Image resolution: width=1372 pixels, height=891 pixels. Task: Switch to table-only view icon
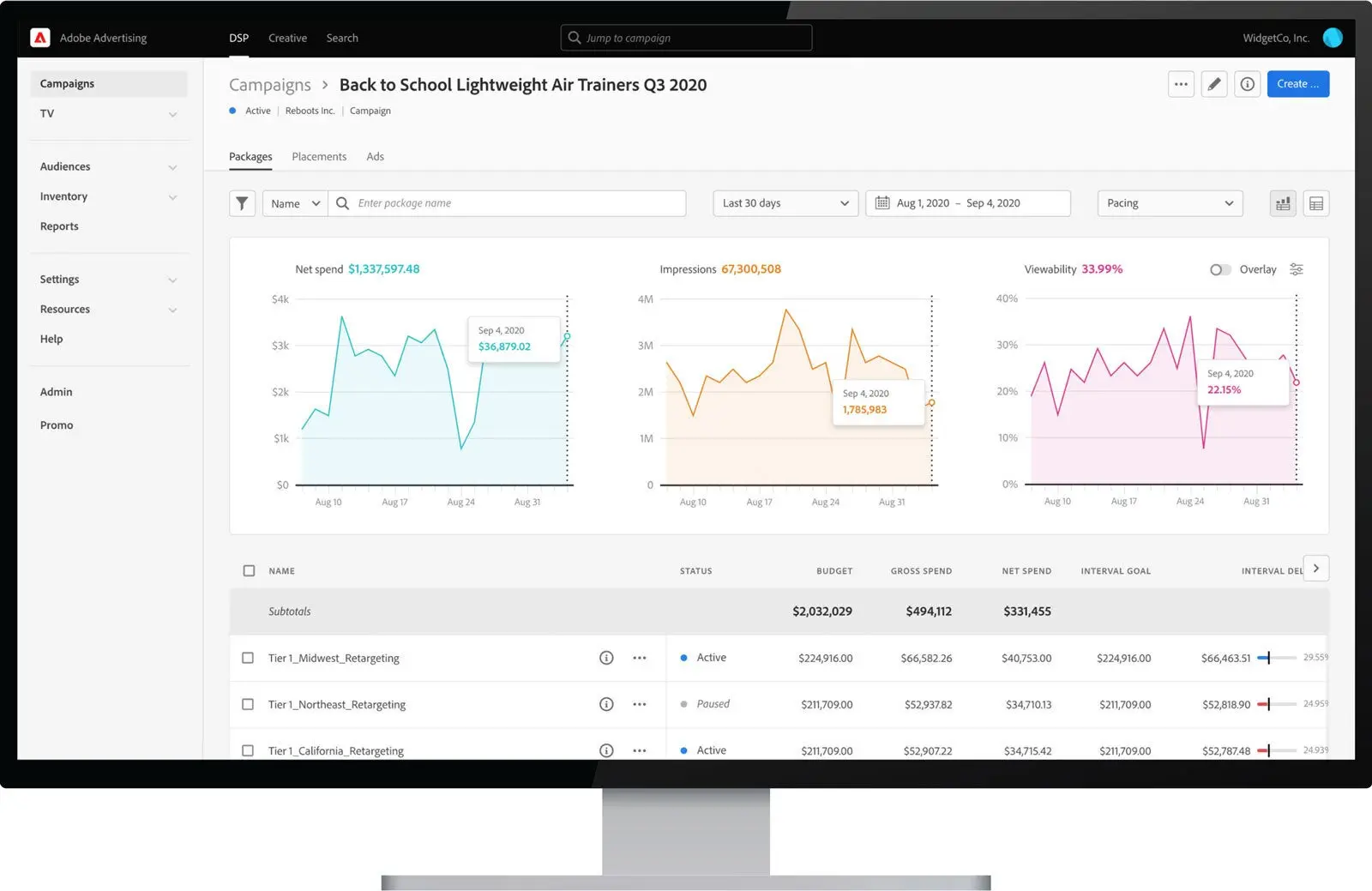pos(1316,203)
